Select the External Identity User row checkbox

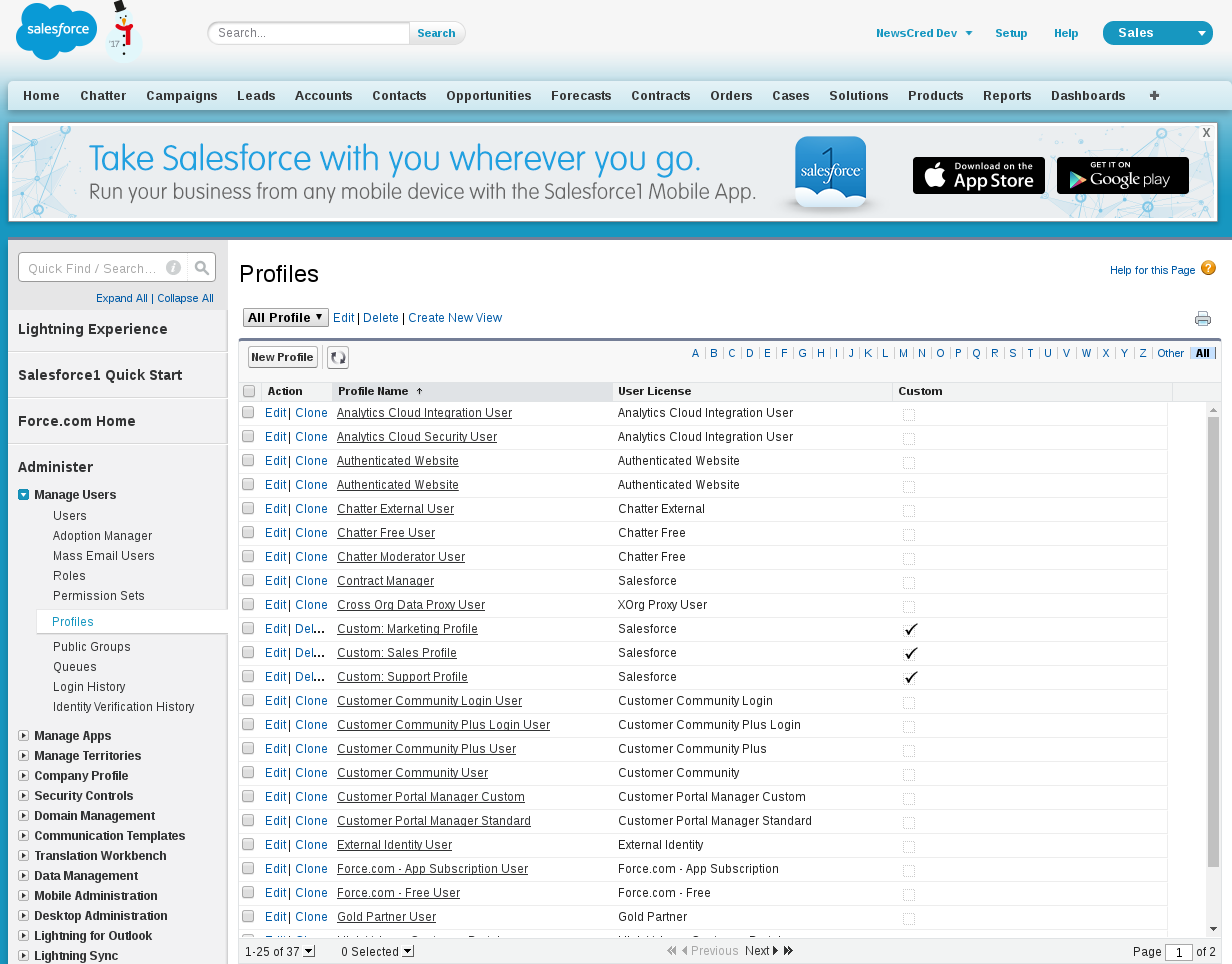[248, 844]
